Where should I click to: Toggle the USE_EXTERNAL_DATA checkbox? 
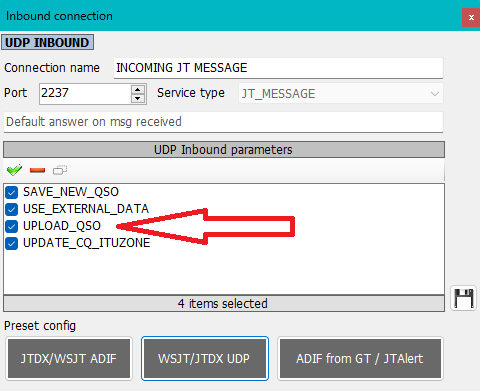(x=12, y=209)
